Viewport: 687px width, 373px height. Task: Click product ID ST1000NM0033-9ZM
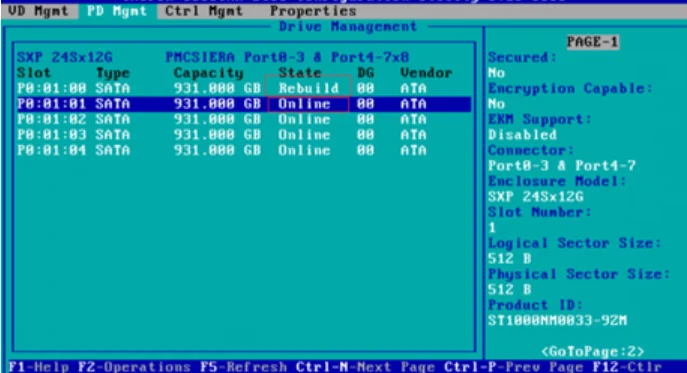pos(557,320)
